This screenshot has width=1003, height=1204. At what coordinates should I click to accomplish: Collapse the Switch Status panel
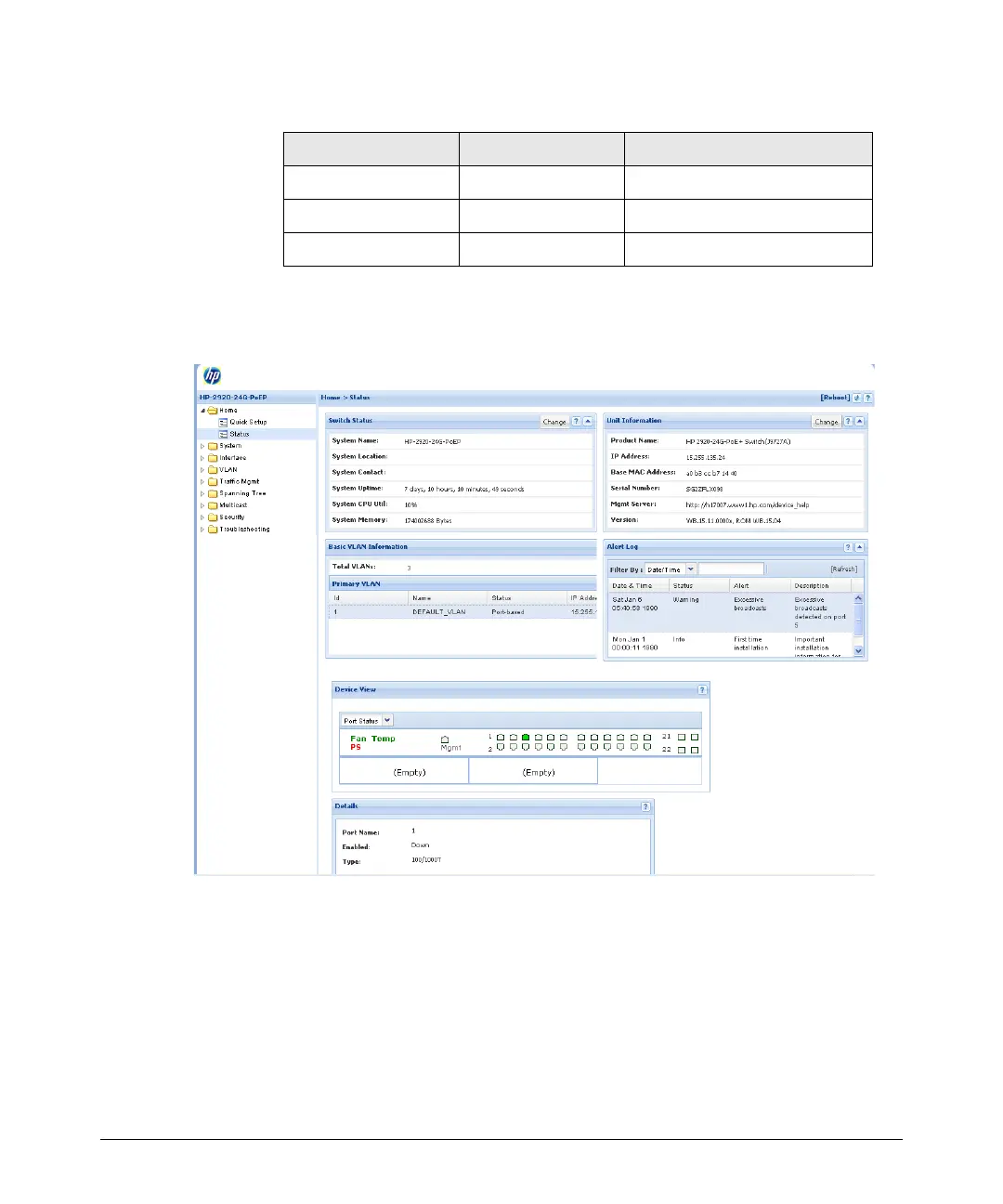click(x=588, y=422)
